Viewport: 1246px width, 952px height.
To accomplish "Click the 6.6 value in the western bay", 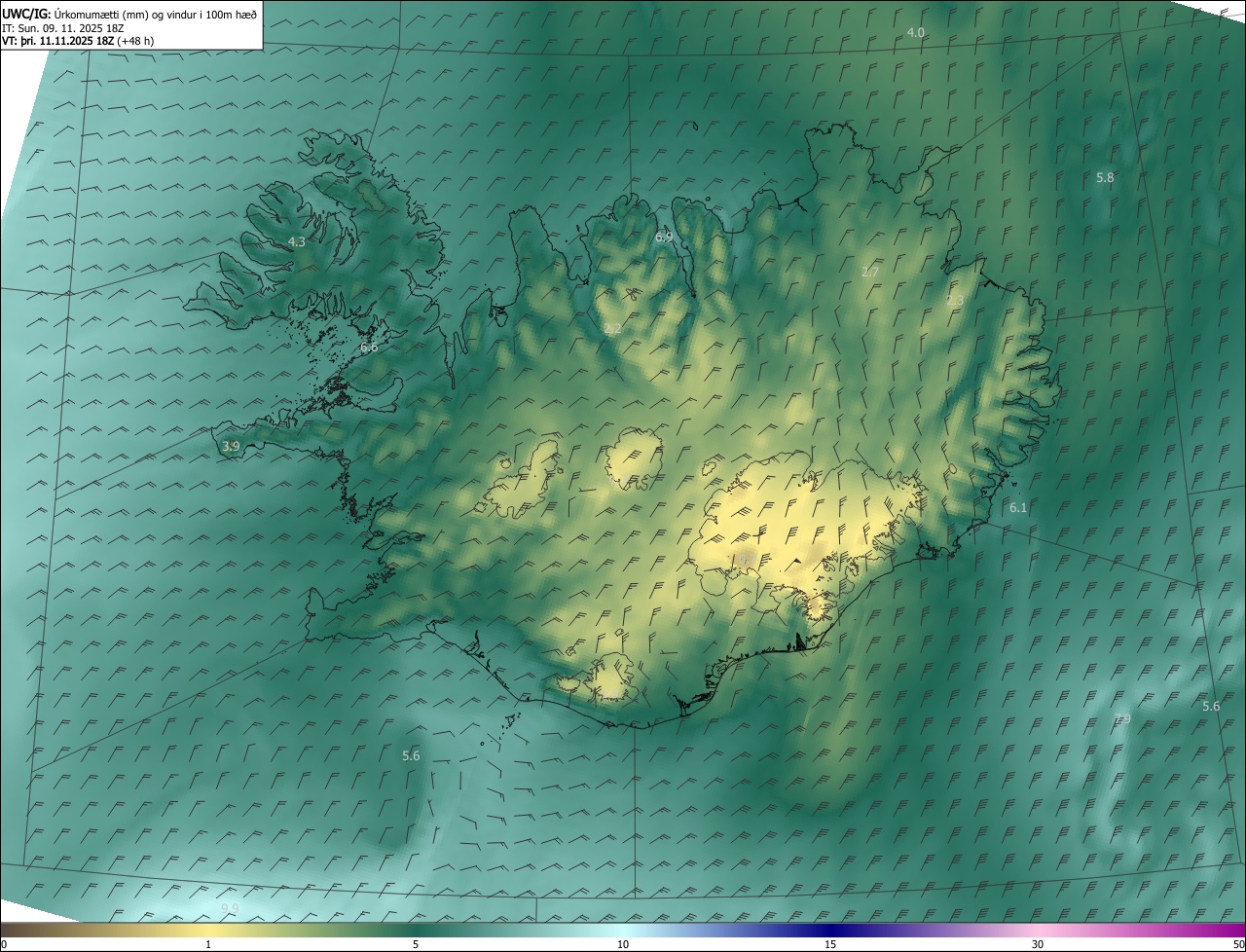I will 369,347.
